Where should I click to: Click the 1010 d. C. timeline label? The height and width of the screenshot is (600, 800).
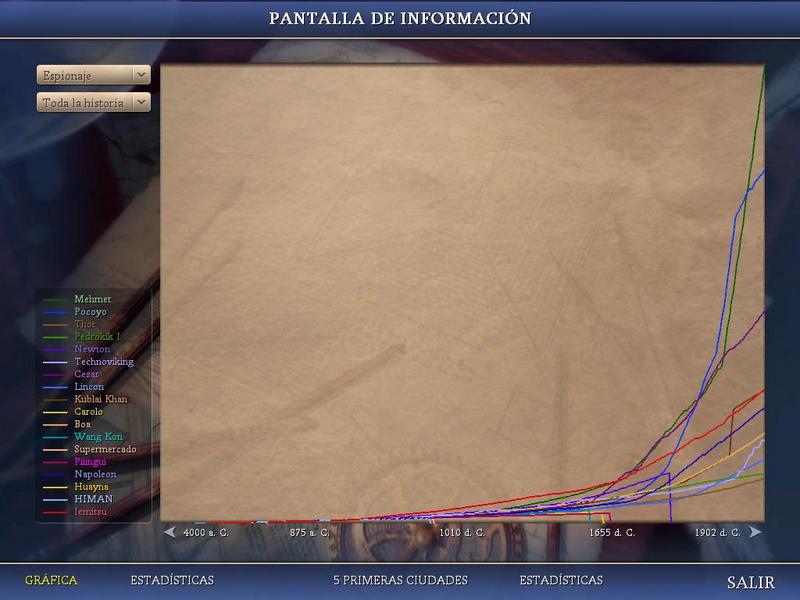461,533
